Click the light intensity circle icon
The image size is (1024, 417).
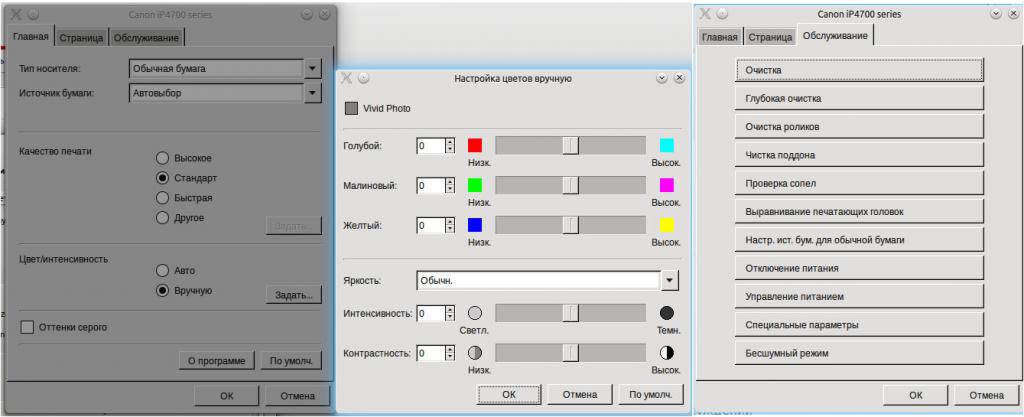(x=475, y=313)
